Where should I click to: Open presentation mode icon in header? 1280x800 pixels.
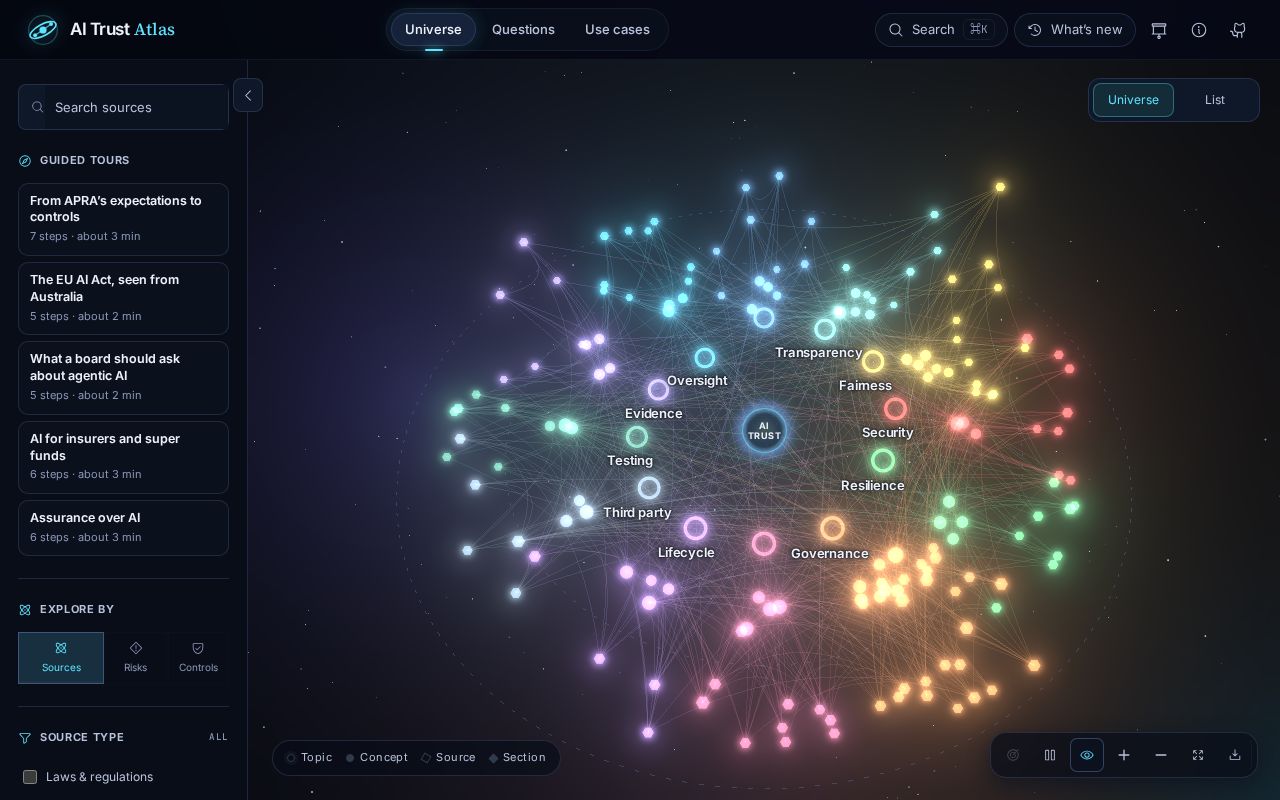pyautogui.click(x=1159, y=30)
